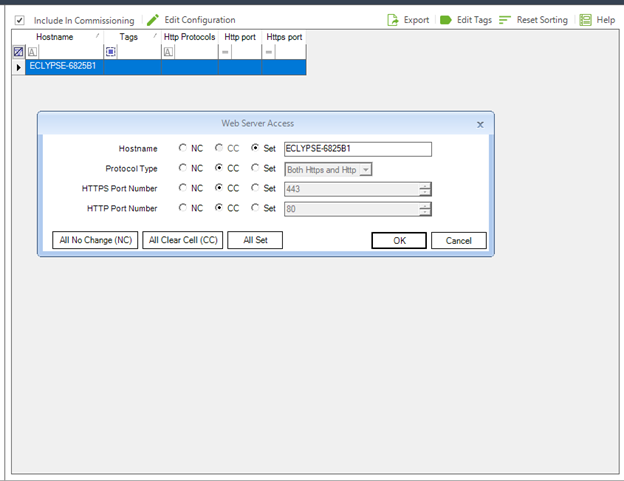Click the Hostname column filter type icon
This screenshot has height=481, width=624.
(34, 51)
